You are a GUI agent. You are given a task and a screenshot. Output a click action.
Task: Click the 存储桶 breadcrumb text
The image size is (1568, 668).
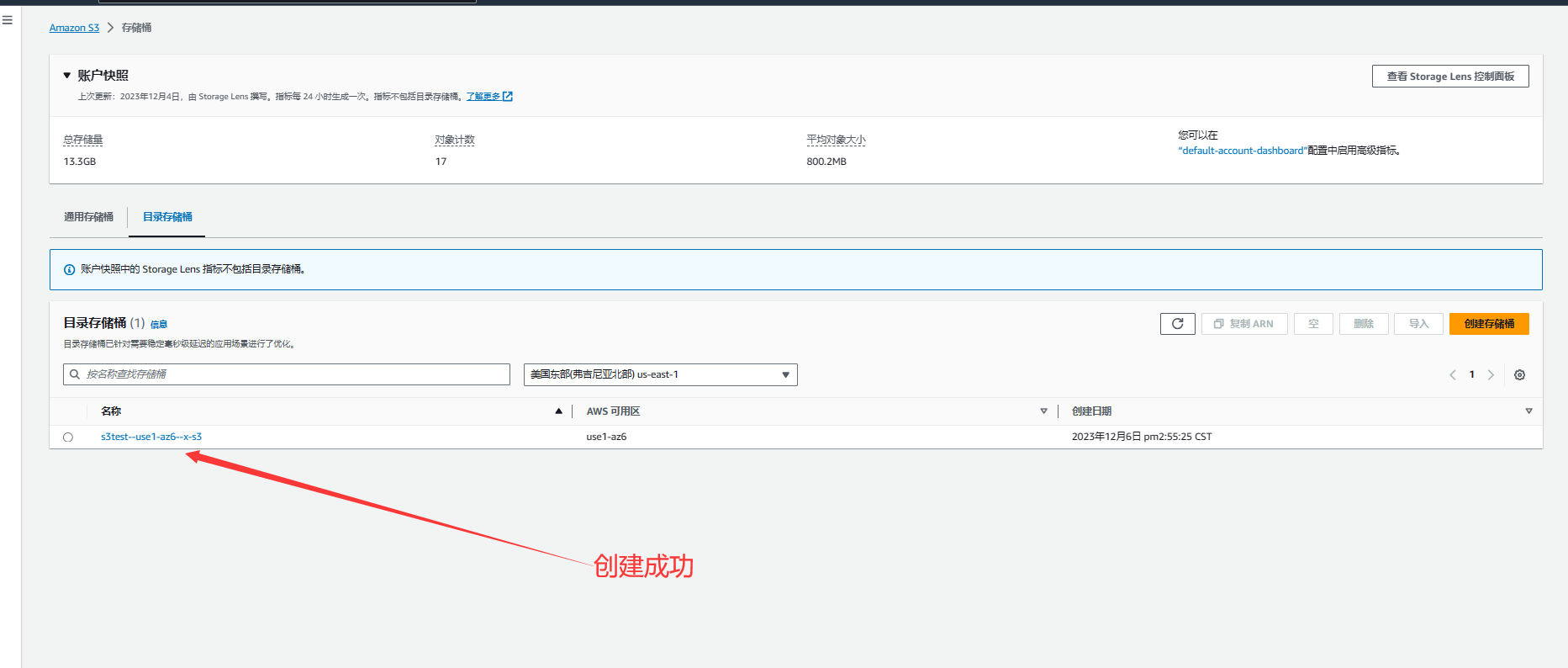pyautogui.click(x=136, y=28)
